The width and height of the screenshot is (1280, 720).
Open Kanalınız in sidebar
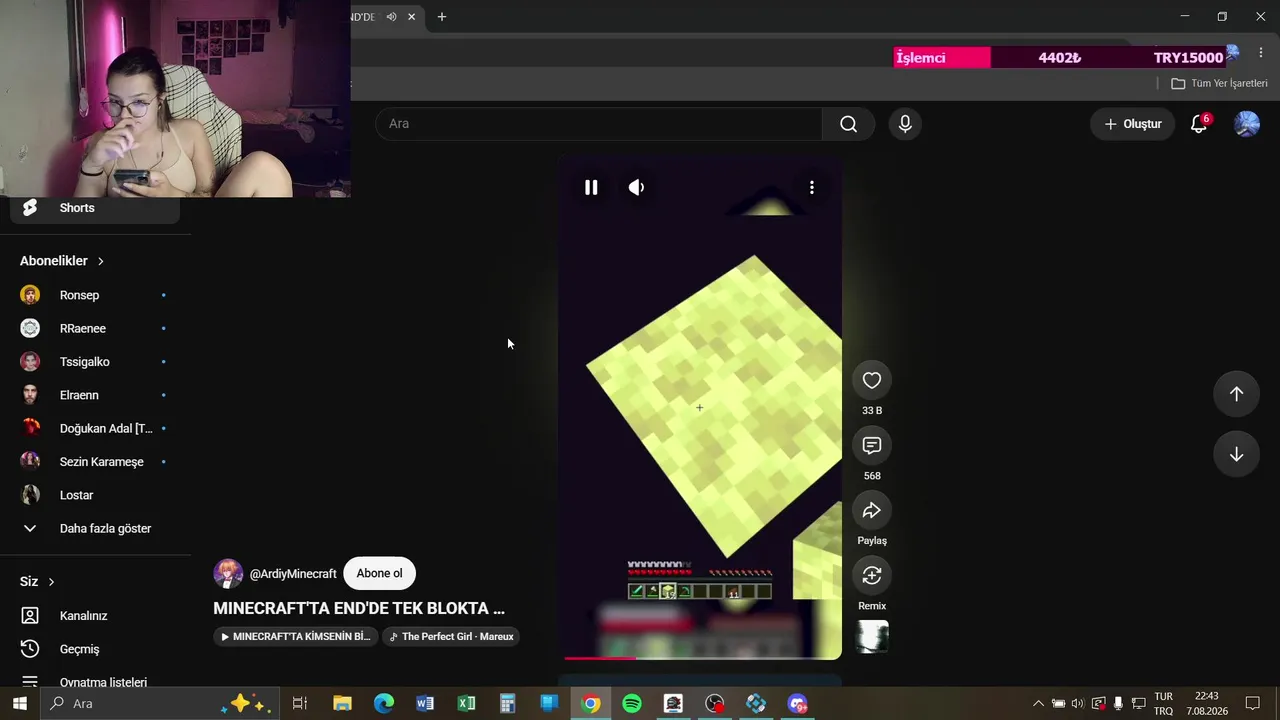[x=95, y=616]
